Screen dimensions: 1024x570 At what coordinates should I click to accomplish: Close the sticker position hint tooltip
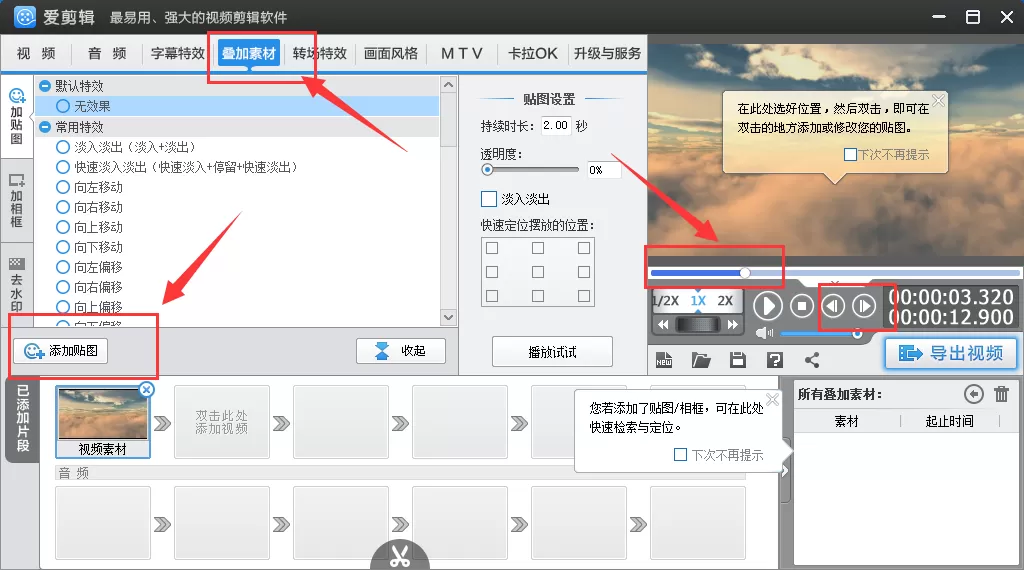click(938, 101)
